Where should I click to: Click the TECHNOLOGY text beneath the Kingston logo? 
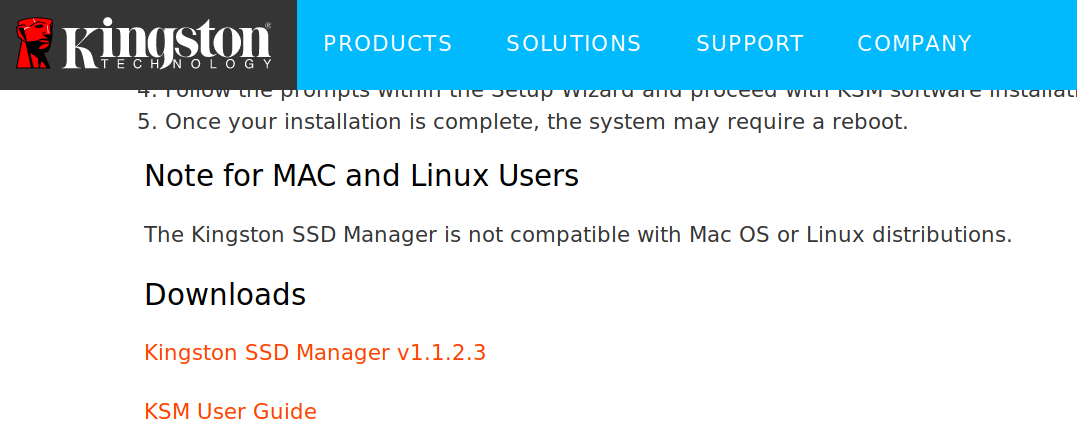pyautogui.click(x=186, y=64)
